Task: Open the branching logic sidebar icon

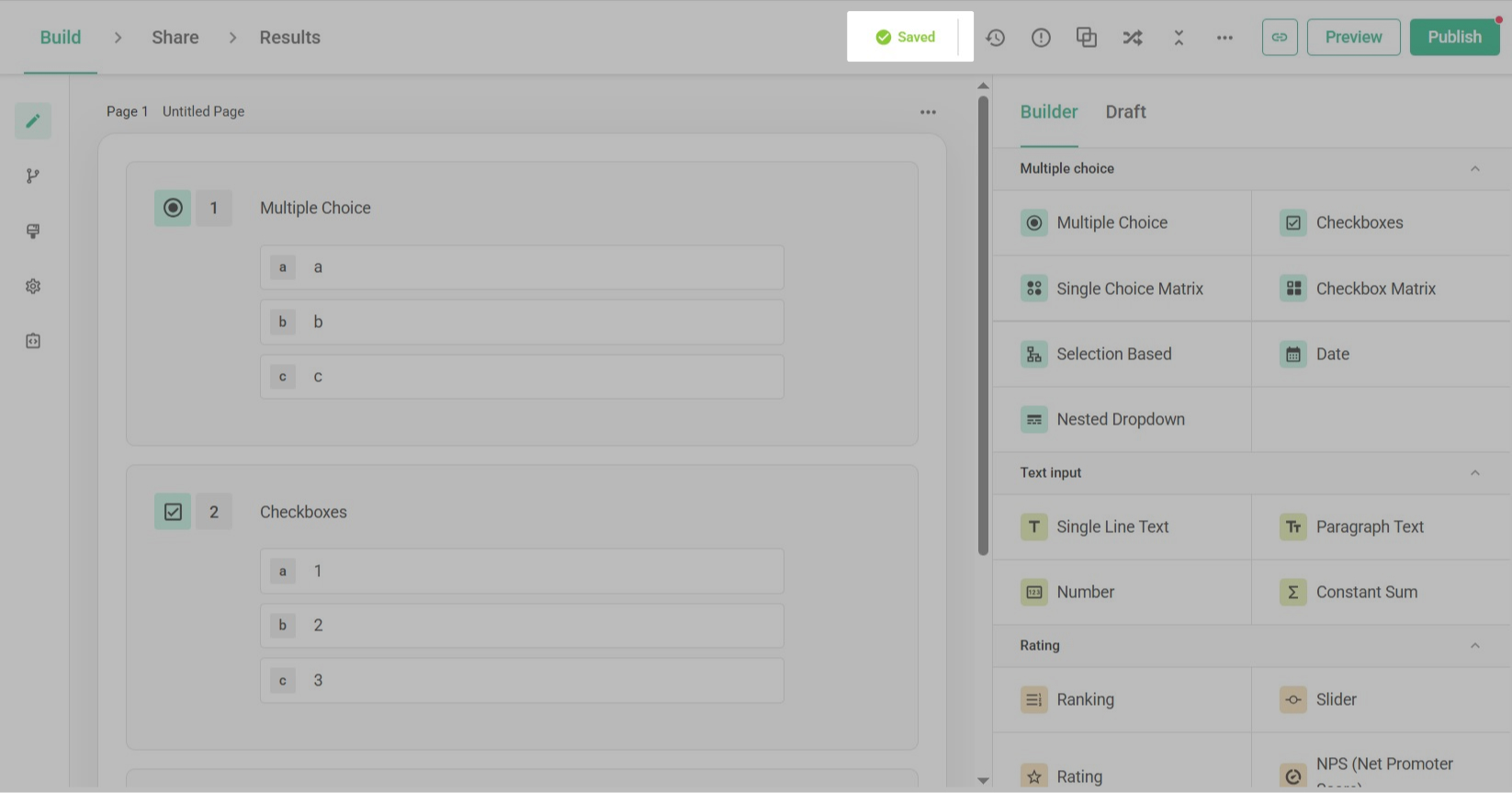Action: click(x=33, y=176)
